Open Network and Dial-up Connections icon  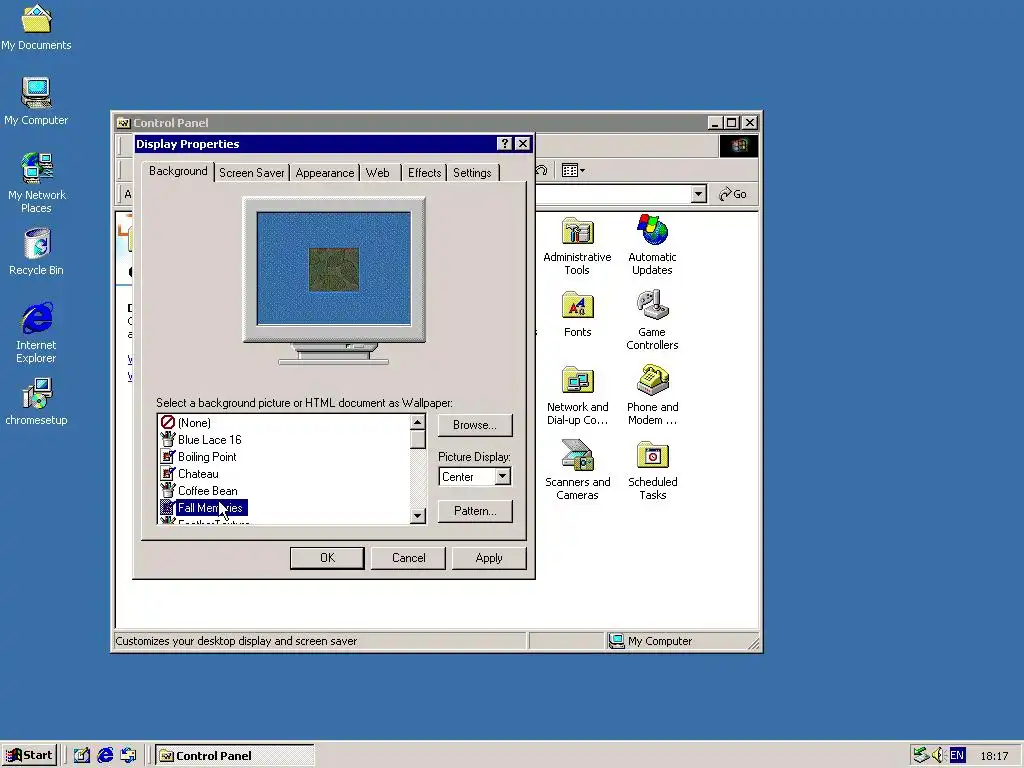[577, 396]
